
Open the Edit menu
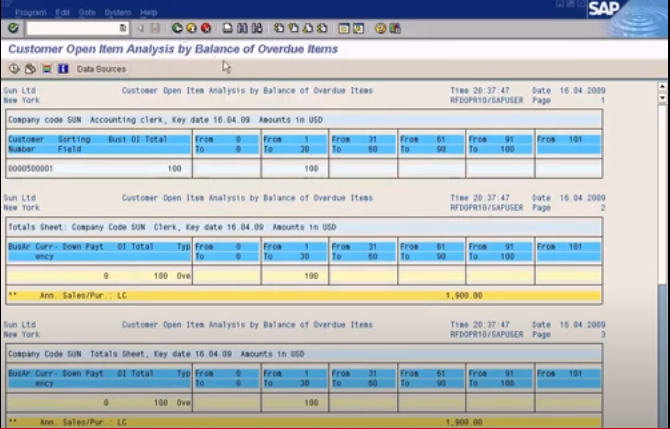click(62, 12)
